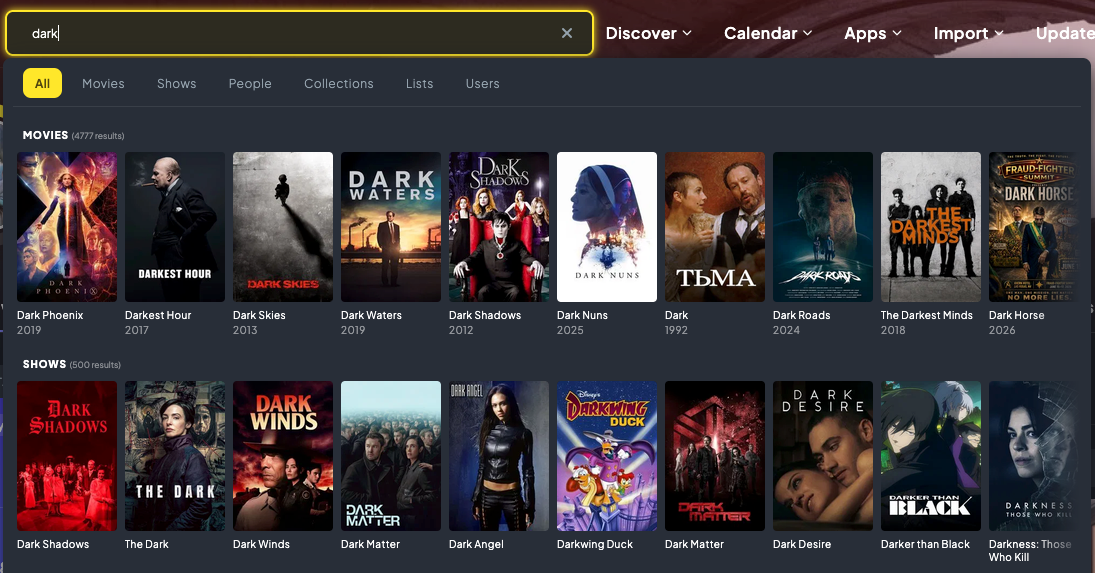1095x573 pixels.
Task: Click the 'Darker than Black' title text
Action: click(x=925, y=544)
